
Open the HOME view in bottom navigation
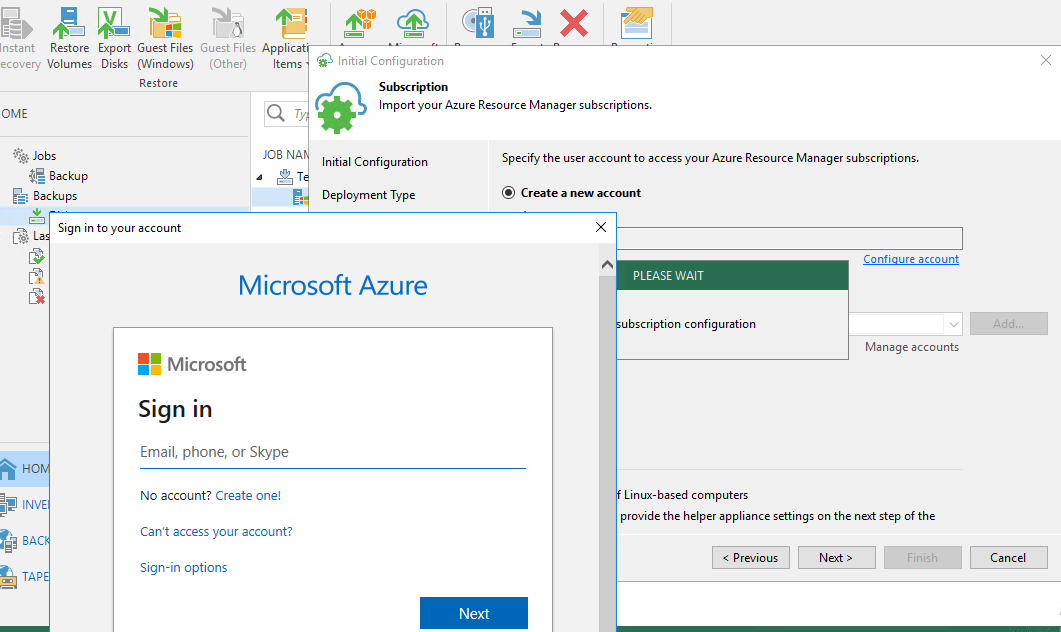24,468
